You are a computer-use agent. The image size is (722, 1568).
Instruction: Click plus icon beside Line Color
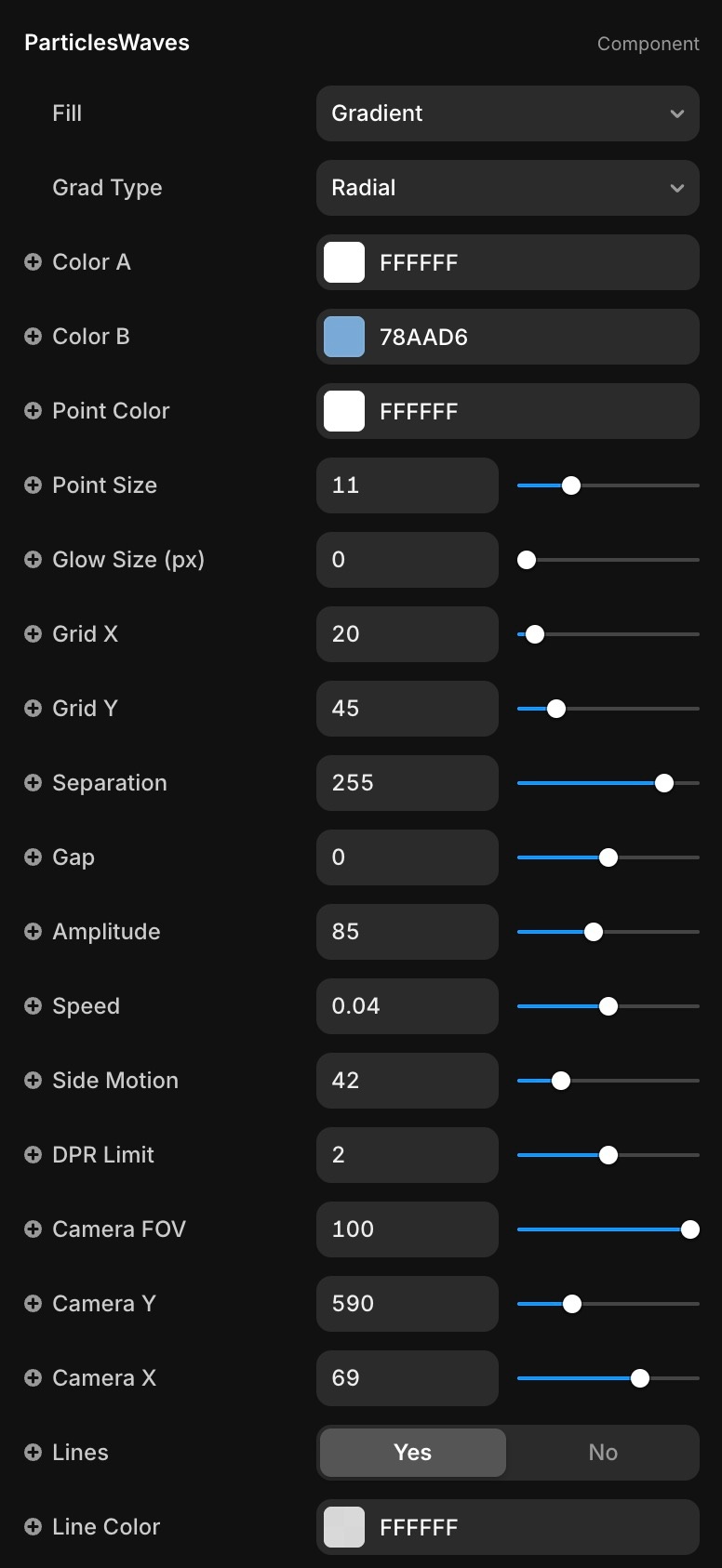point(33,1527)
